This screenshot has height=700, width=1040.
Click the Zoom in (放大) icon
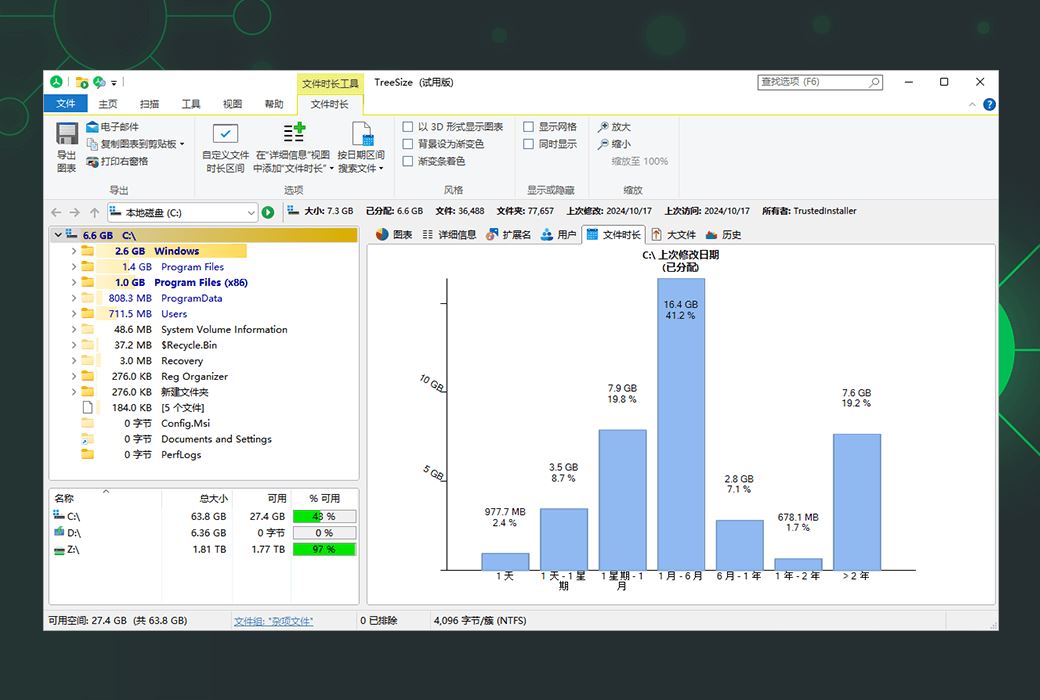point(604,127)
